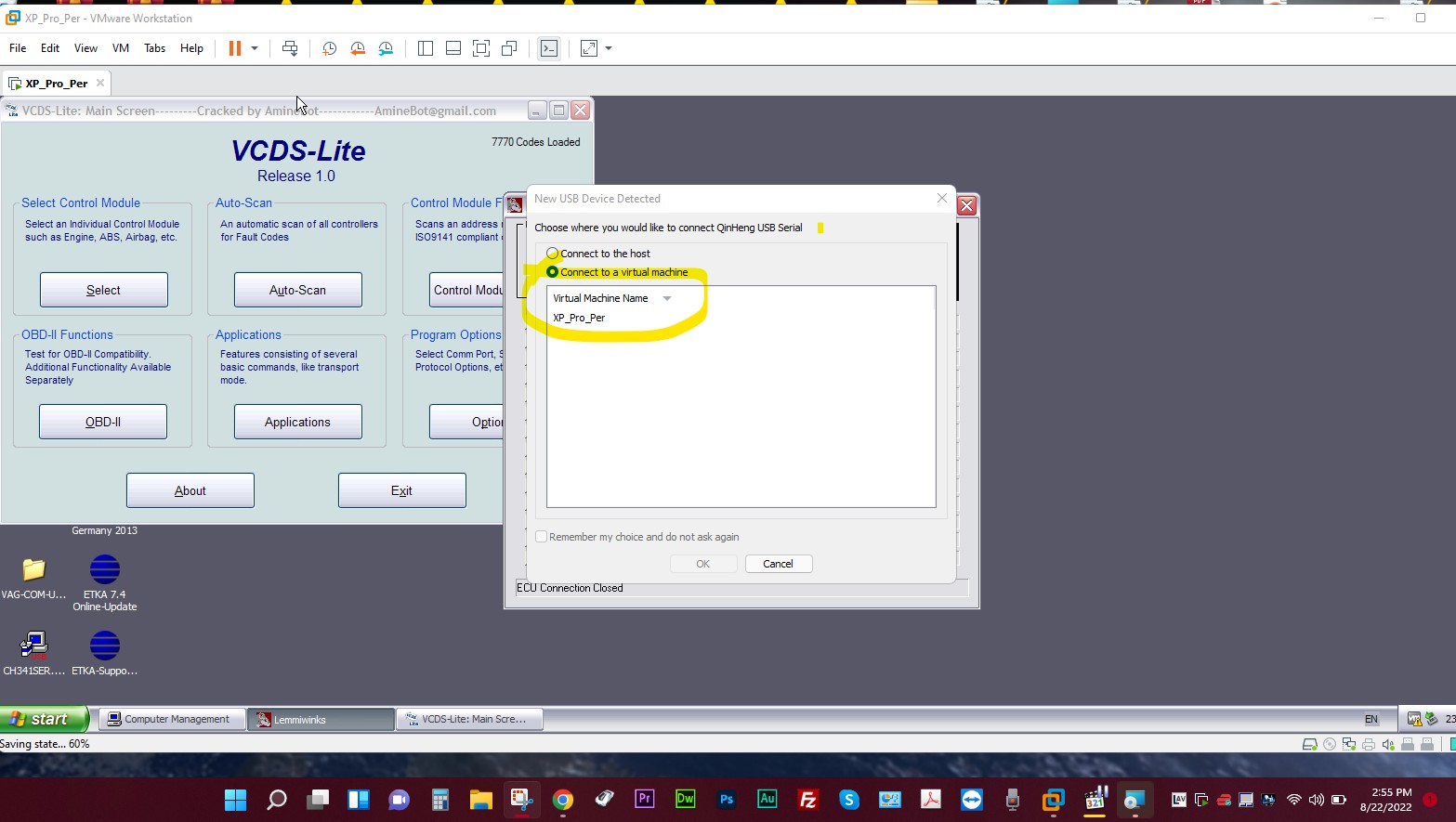Open Applications in VCDS-Lite
Viewport: 1456px width, 822px height.
[x=298, y=422]
